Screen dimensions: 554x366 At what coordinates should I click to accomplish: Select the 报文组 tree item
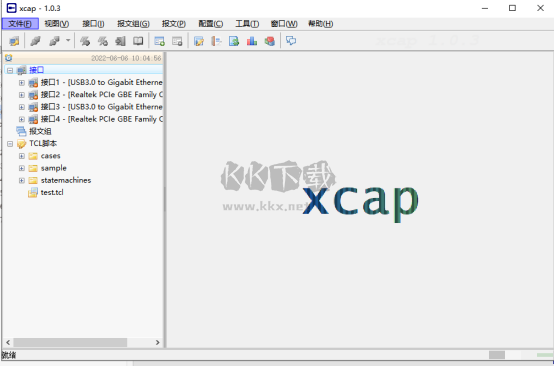tap(40, 131)
